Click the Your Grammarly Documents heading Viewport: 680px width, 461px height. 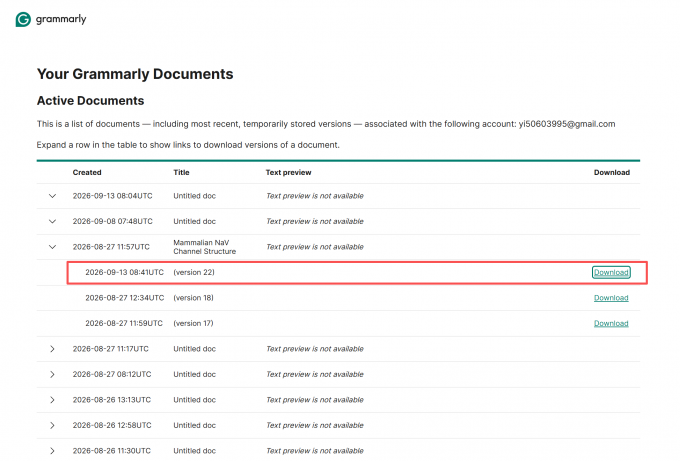[135, 74]
